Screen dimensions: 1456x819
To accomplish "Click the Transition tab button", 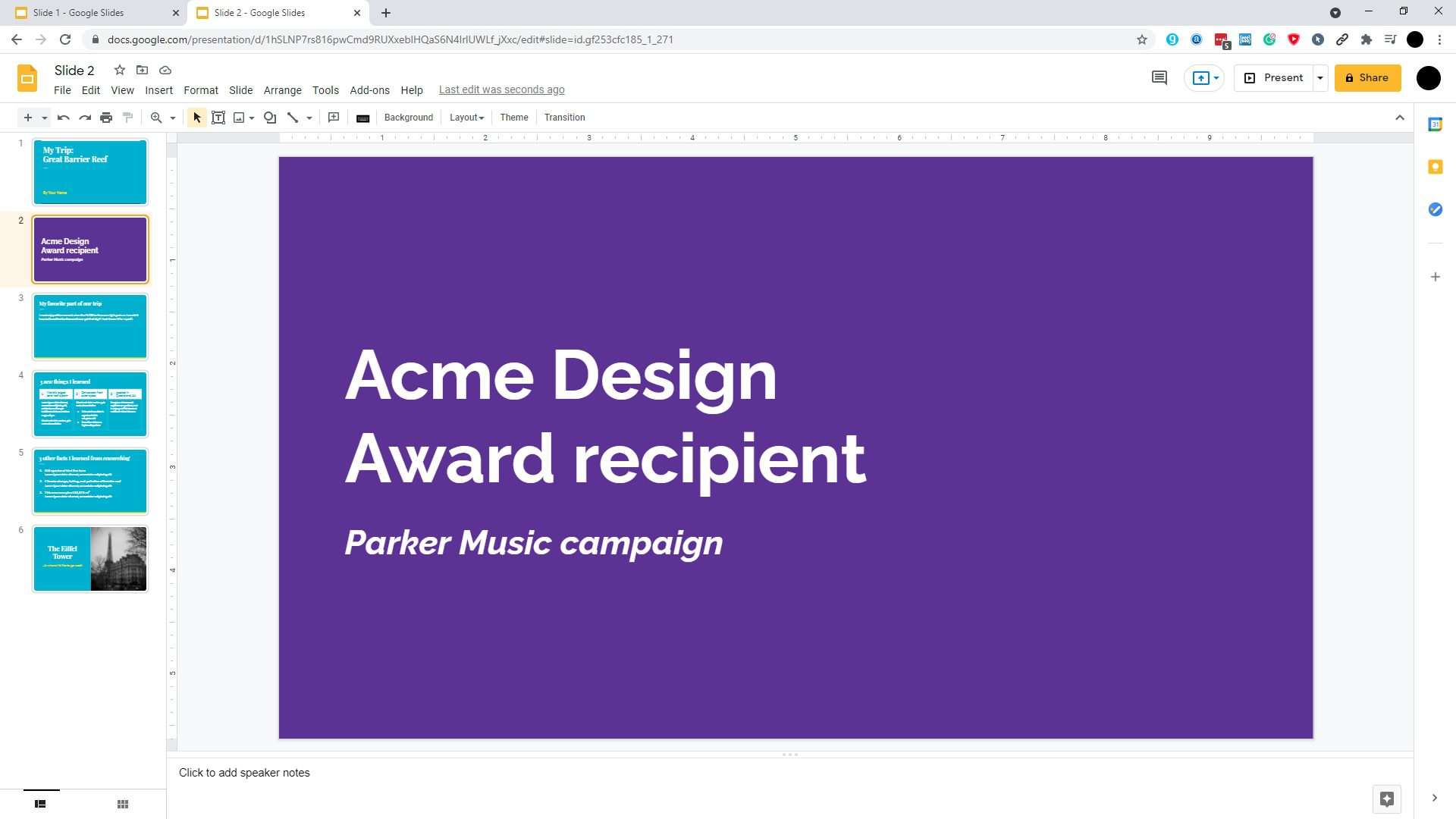I will pos(564,117).
